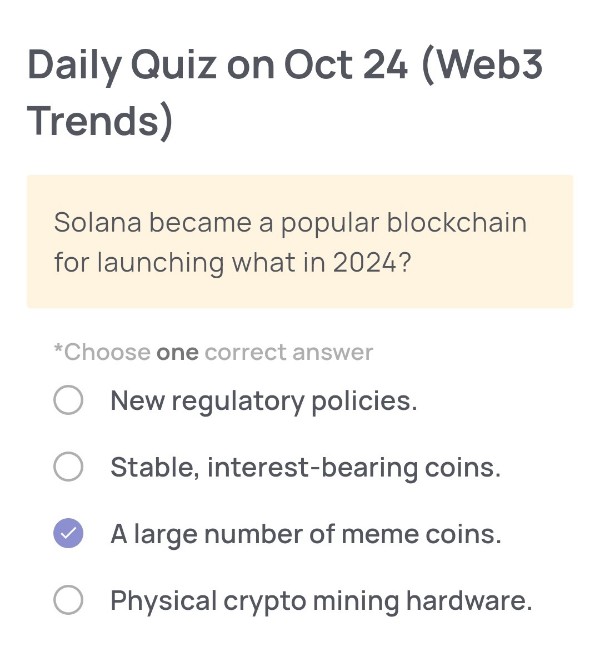This screenshot has height=672, width=600.
Task: Choose the "Stable, interest-bearing coins" radio button
Action: tap(68, 467)
